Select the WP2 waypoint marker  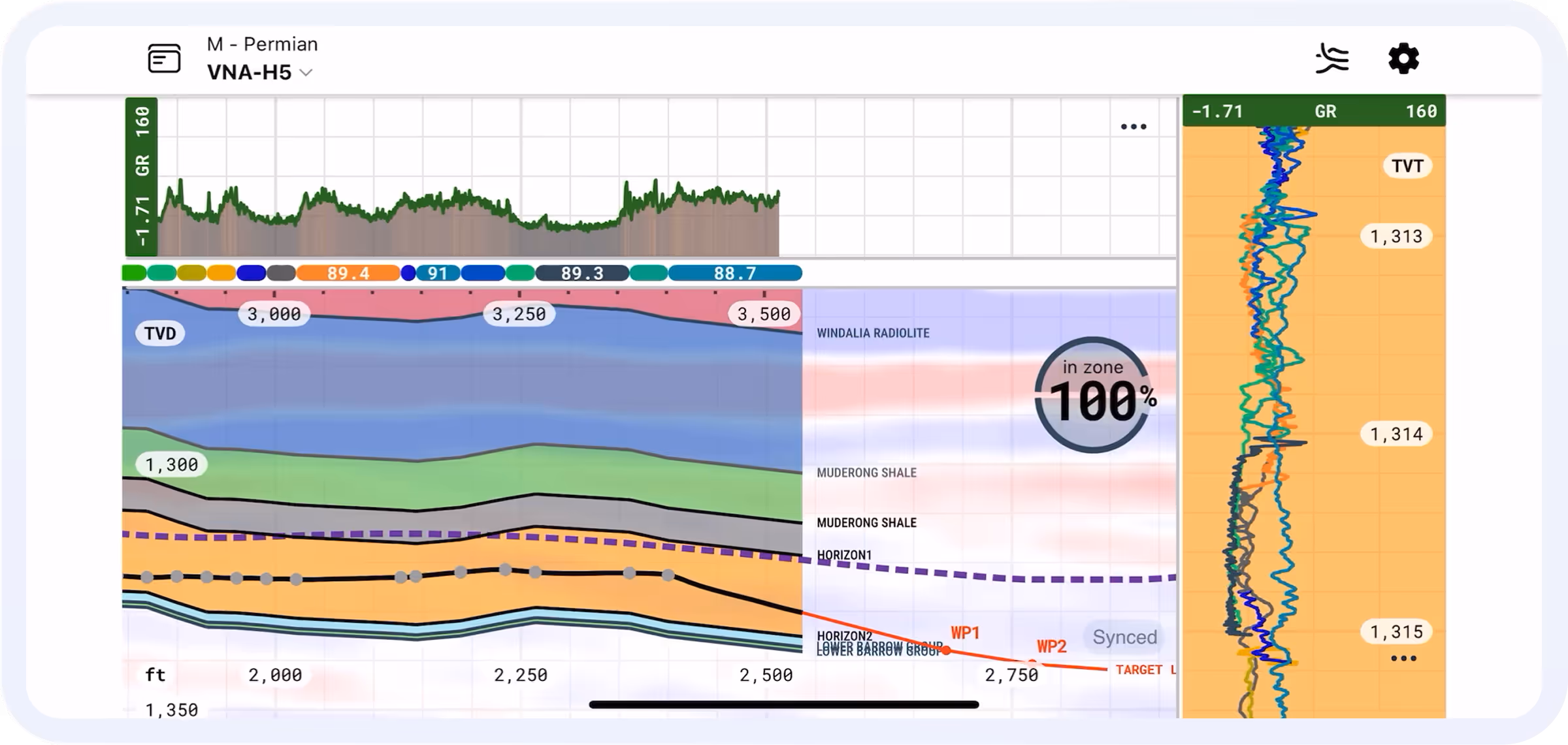[x=1033, y=663]
